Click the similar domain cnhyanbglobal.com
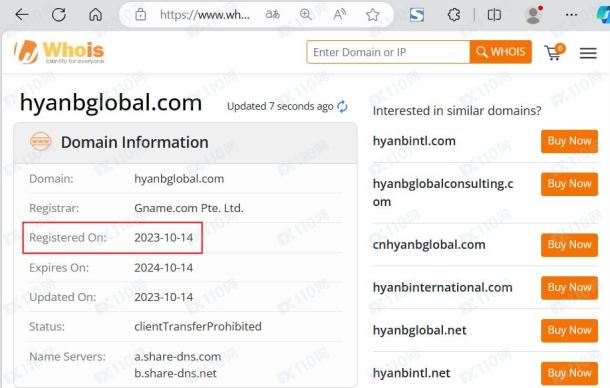The width and height of the screenshot is (610, 388). 429,245
